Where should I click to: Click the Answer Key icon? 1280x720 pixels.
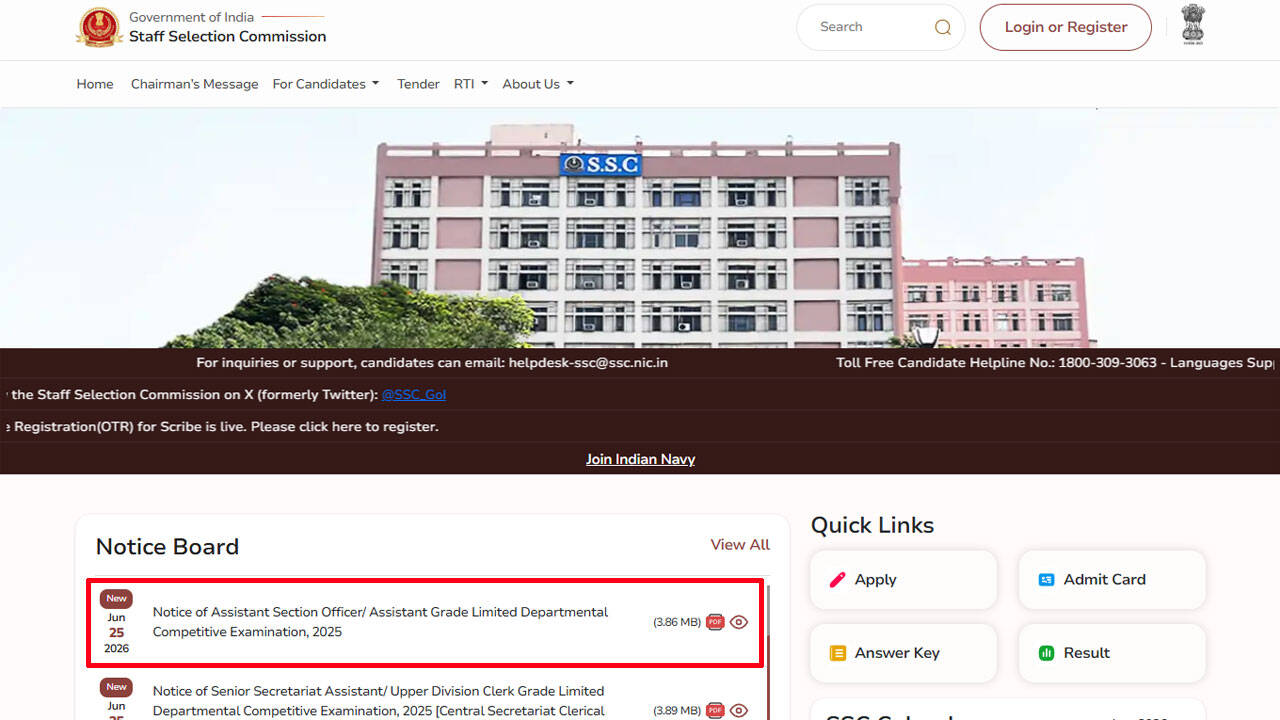pyautogui.click(x=838, y=653)
